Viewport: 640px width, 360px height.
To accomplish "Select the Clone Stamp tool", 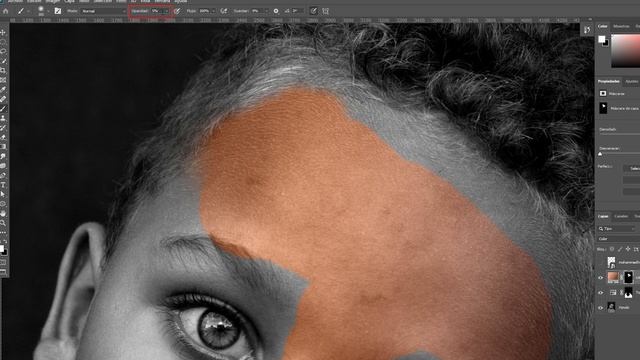I will coord(3,118).
